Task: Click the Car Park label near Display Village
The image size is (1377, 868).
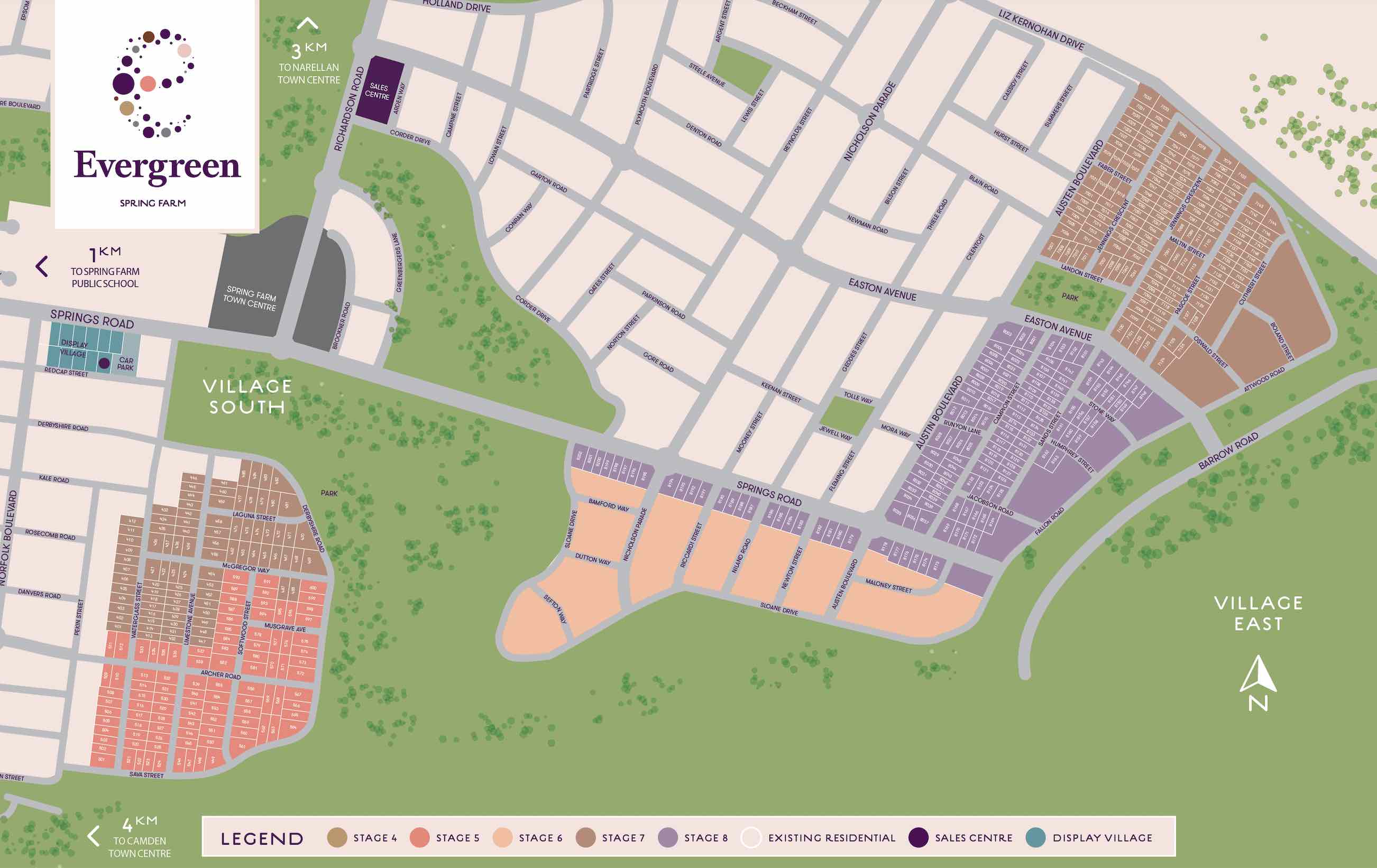Action: [126, 364]
